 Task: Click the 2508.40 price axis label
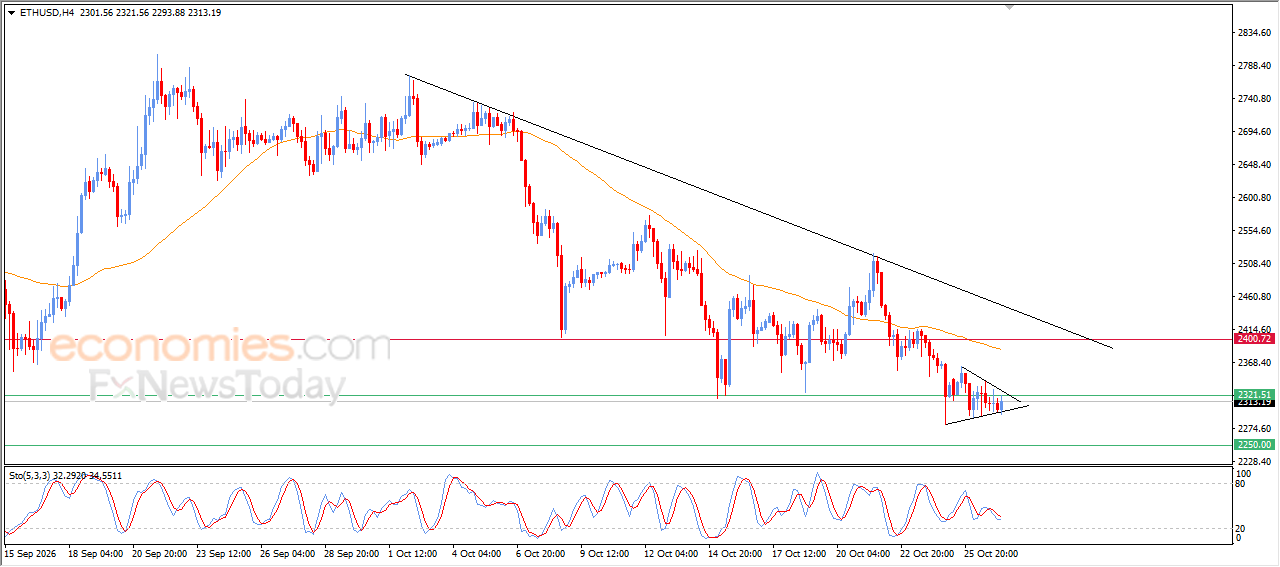1253,264
